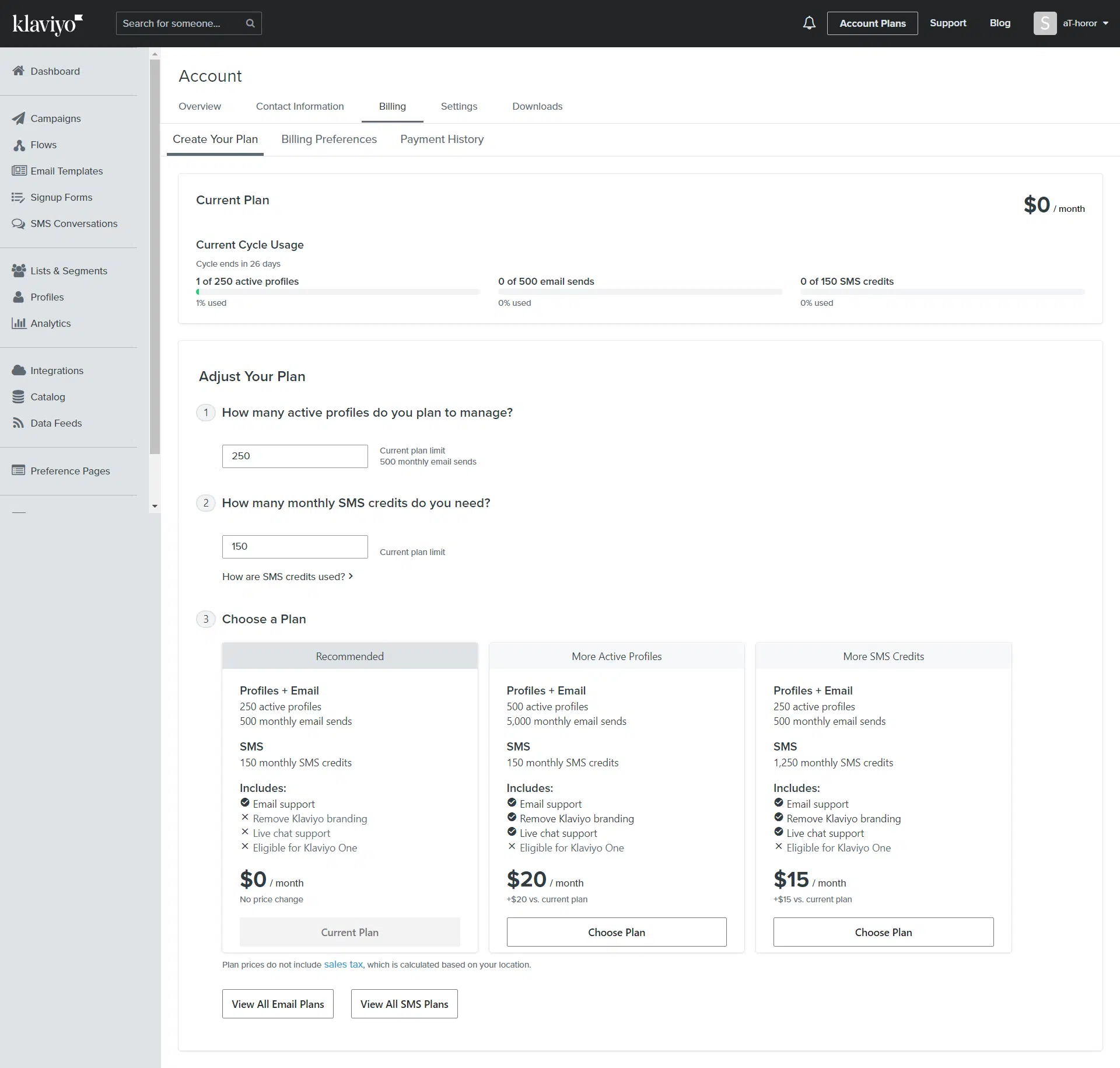
Task: Switch to Contact Information tab
Action: click(x=300, y=106)
